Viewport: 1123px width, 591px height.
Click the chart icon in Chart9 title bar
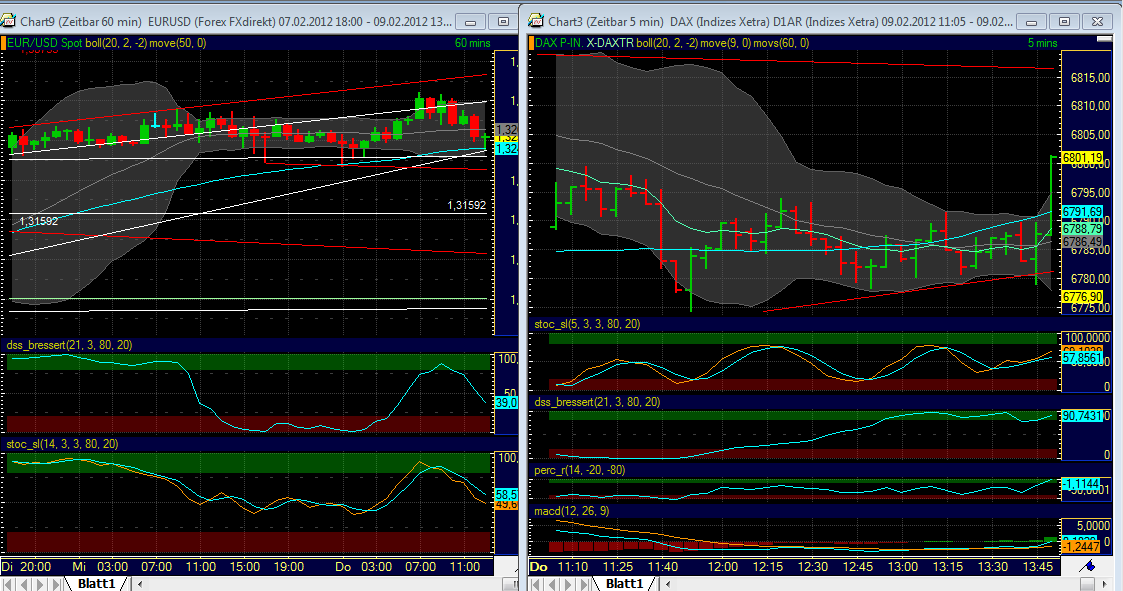8,21
